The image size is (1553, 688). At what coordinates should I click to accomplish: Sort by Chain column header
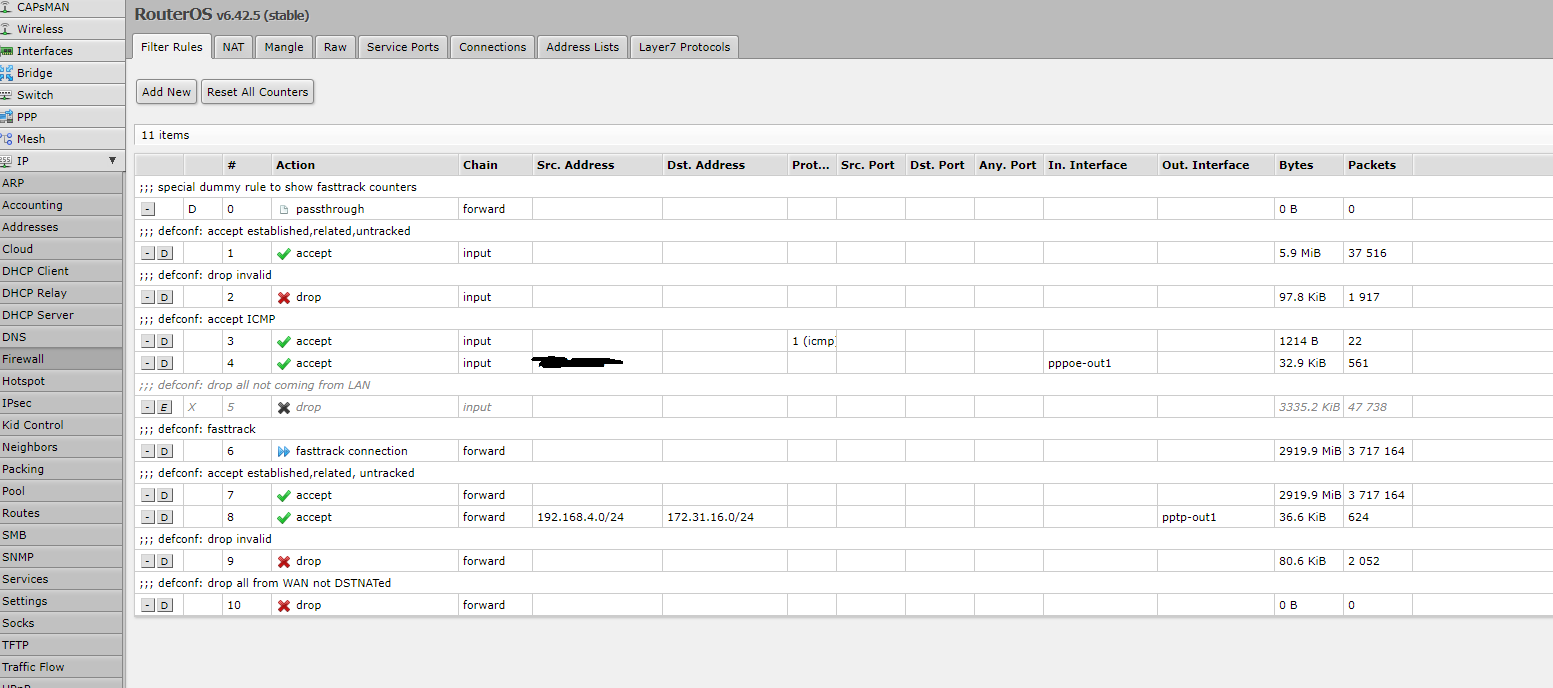point(495,165)
